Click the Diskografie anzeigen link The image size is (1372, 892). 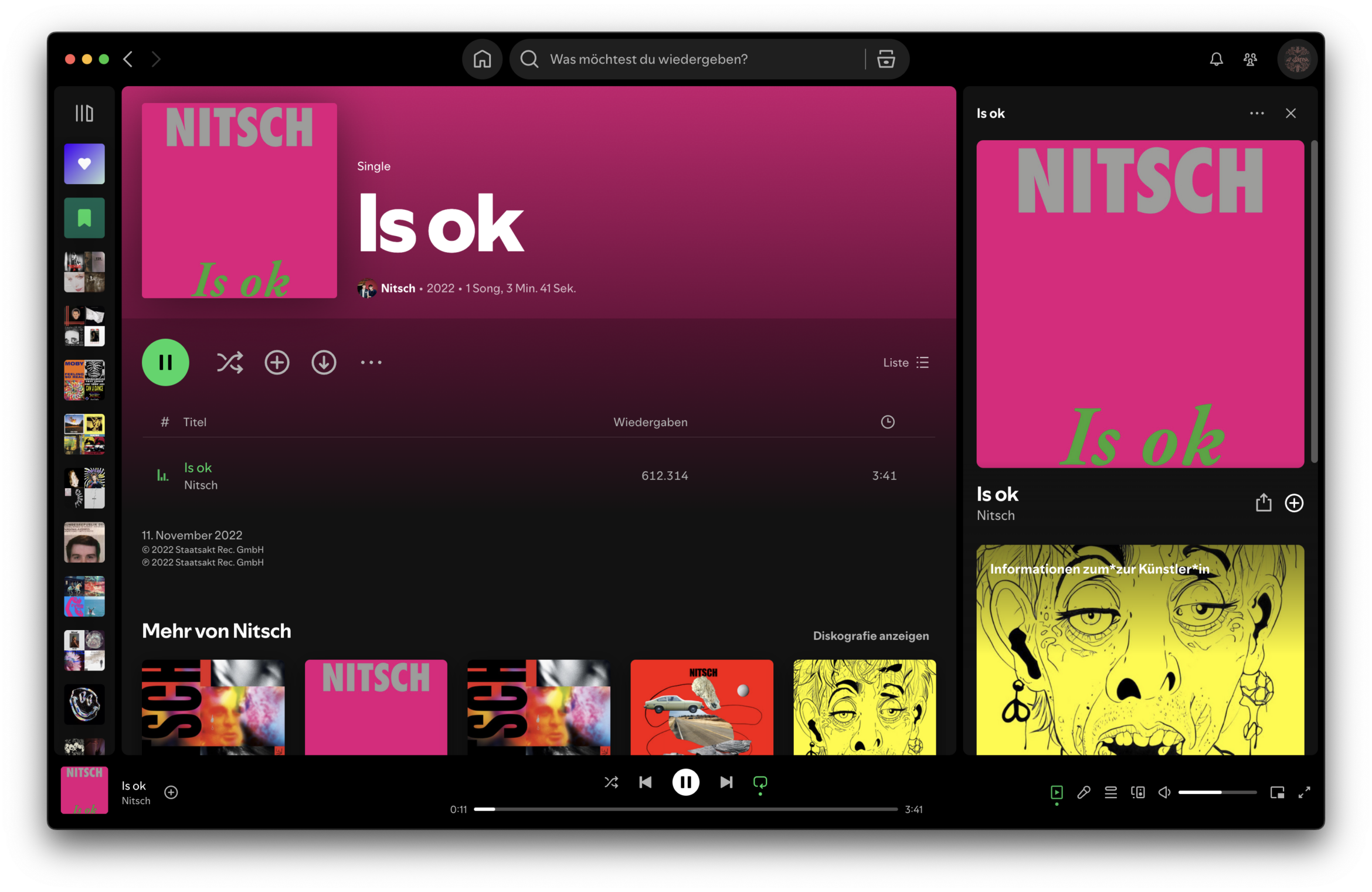[871, 636]
